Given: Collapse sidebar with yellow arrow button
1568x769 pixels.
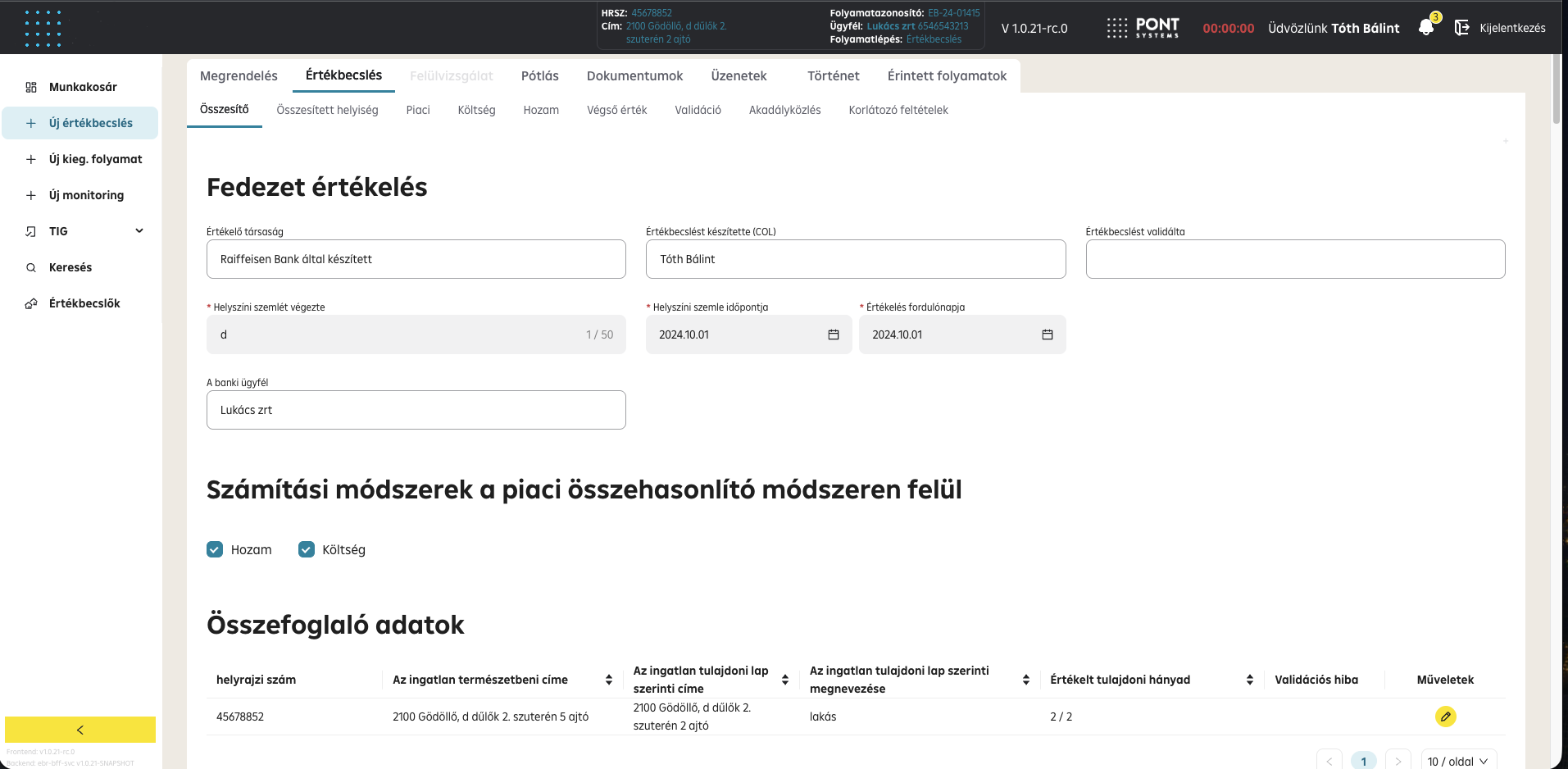Looking at the screenshot, I should tap(80, 730).
